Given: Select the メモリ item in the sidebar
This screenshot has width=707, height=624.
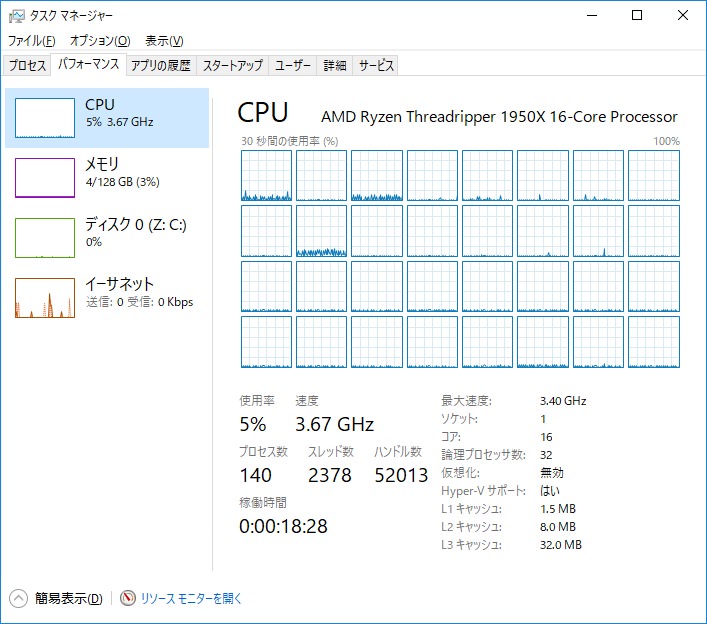Looking at the screenshot, I should point(107,178).
